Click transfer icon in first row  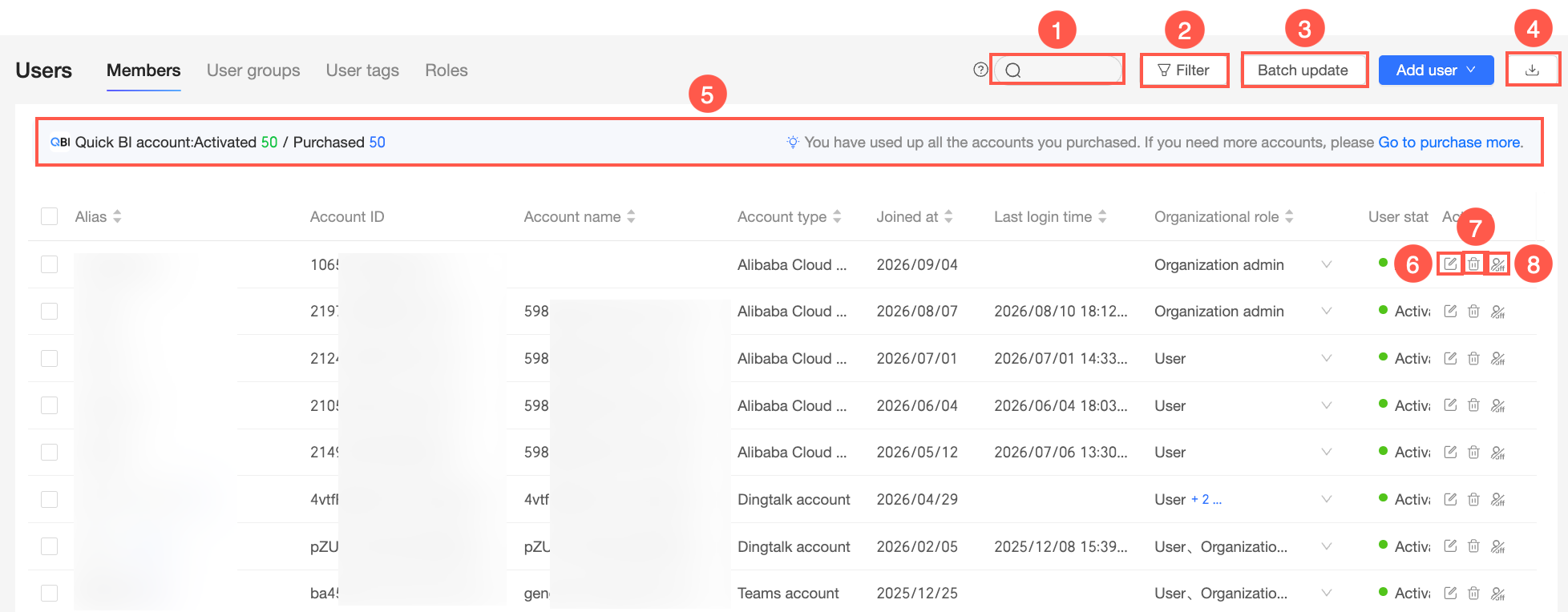[x=1497, y=264]
